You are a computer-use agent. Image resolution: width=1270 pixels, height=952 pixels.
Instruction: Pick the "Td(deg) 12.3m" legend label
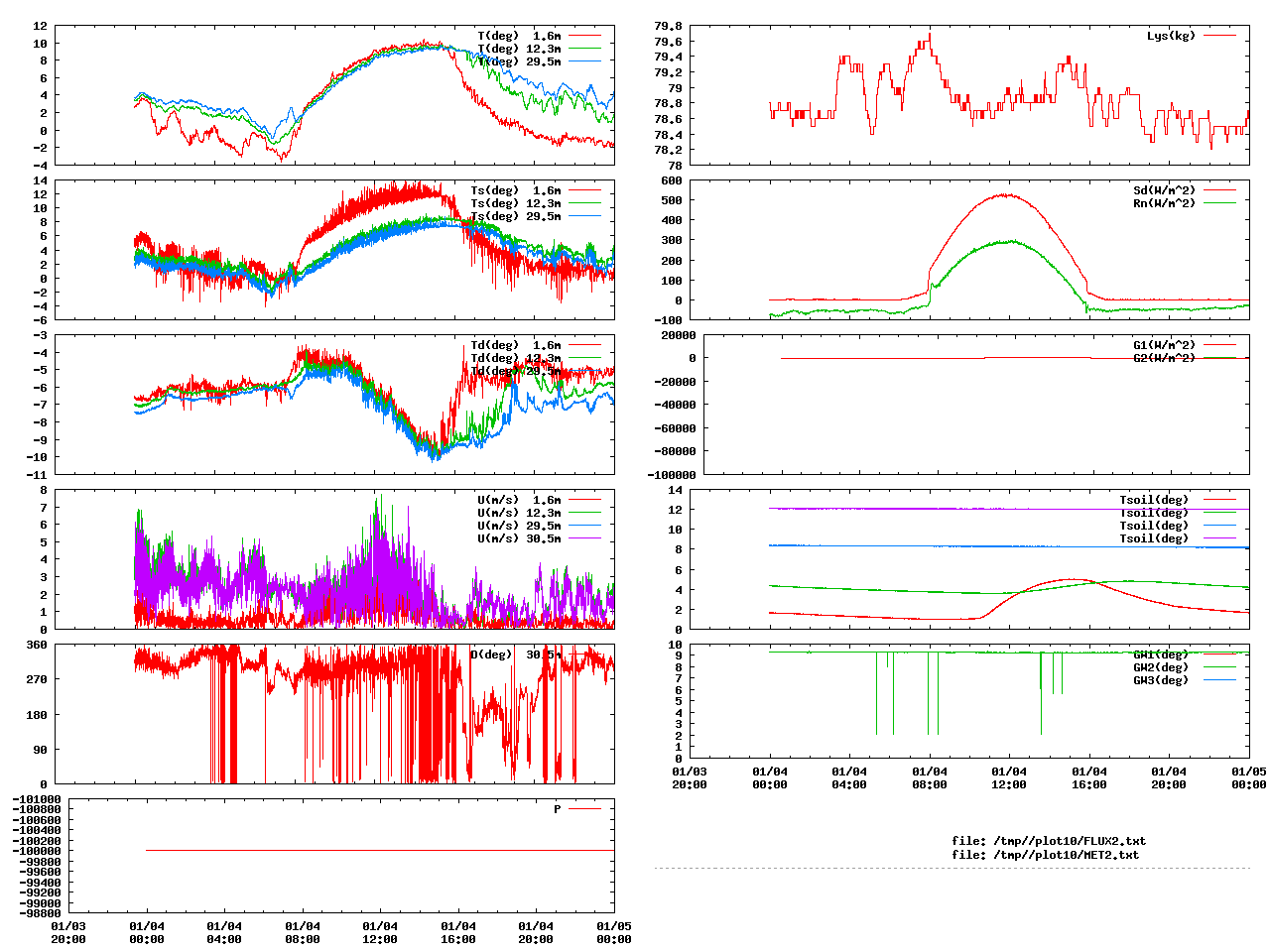pos(516,358)
